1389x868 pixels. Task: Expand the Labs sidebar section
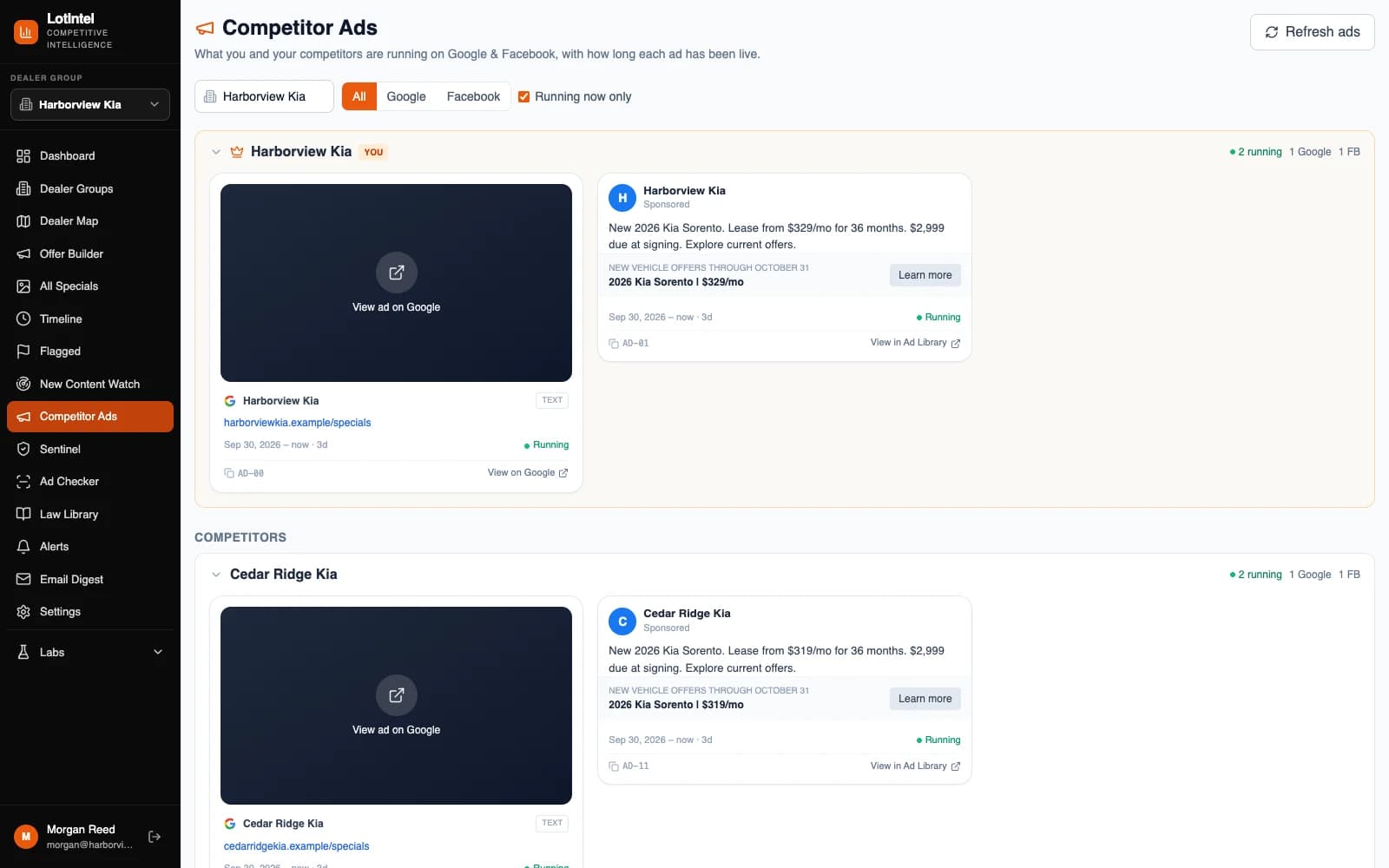[x=90, y=653]
